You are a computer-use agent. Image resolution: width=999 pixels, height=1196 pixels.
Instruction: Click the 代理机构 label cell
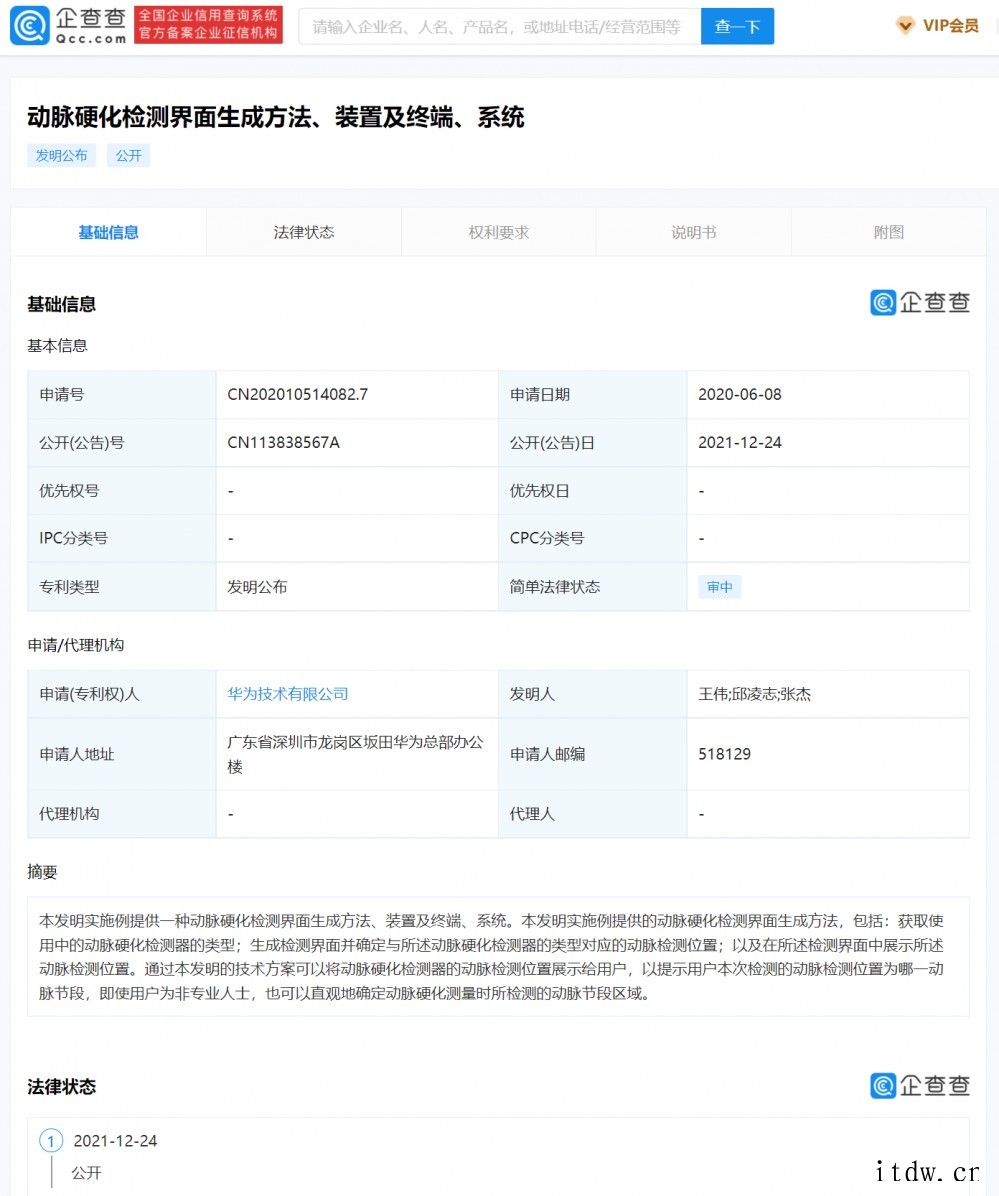pyautogui.click(x=122, y=814)
